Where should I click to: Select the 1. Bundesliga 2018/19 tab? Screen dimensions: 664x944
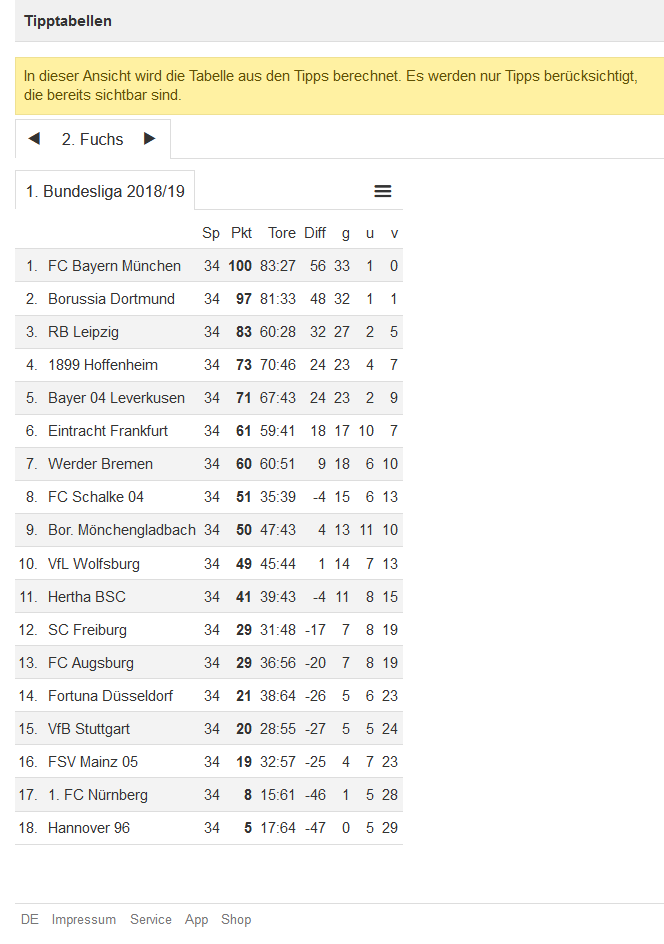pyautogui.click(x=105, y=192)
